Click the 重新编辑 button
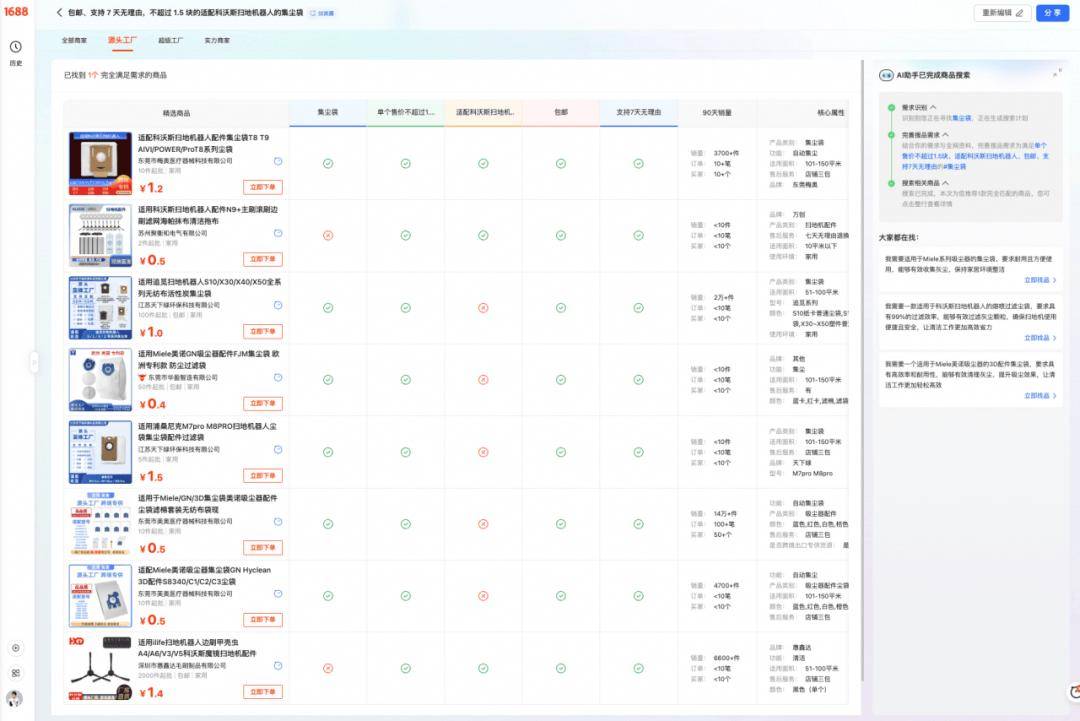The image size is (1080, 721). 1002,13
